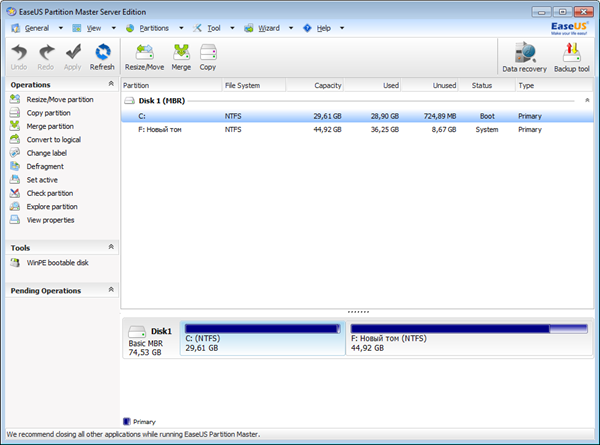Collapse the Operations panel
Screen dimensions: 600x445
pos(110,85)
